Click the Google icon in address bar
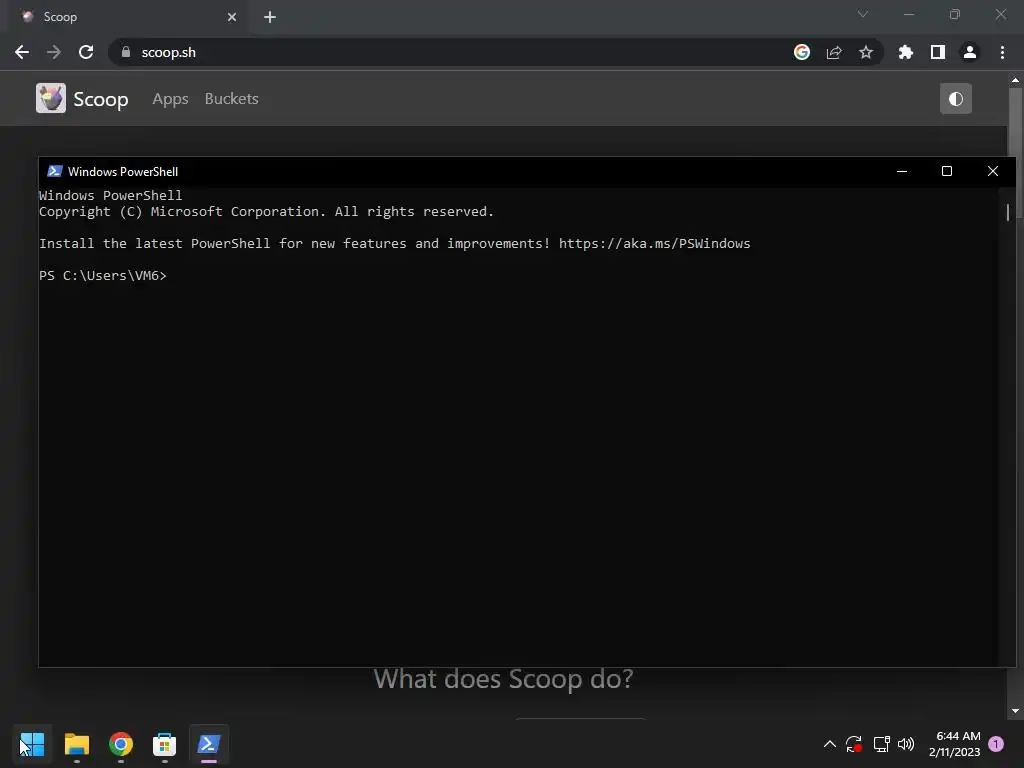The height and width of the screenshot is (768, 1024). [x=802, y=52]
